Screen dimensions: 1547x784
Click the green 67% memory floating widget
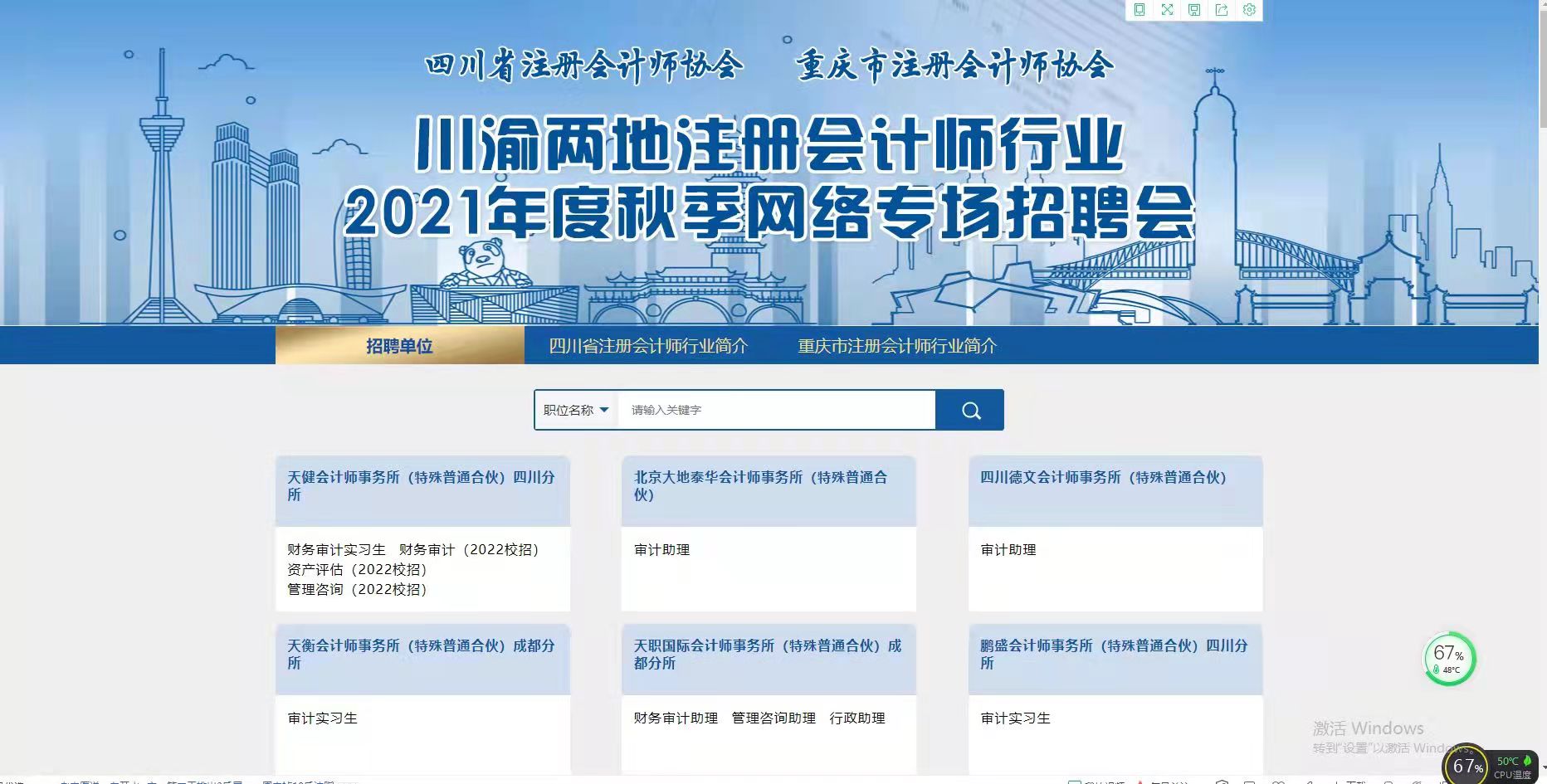1449,660
